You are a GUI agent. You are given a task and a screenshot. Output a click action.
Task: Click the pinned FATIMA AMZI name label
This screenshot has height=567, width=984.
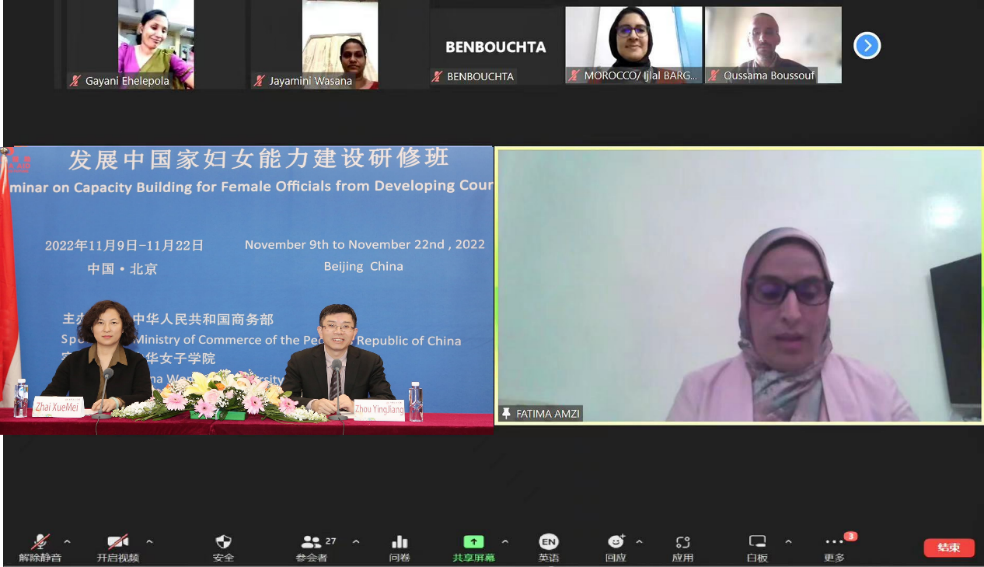pyautogui.click(x=541, y=413)
